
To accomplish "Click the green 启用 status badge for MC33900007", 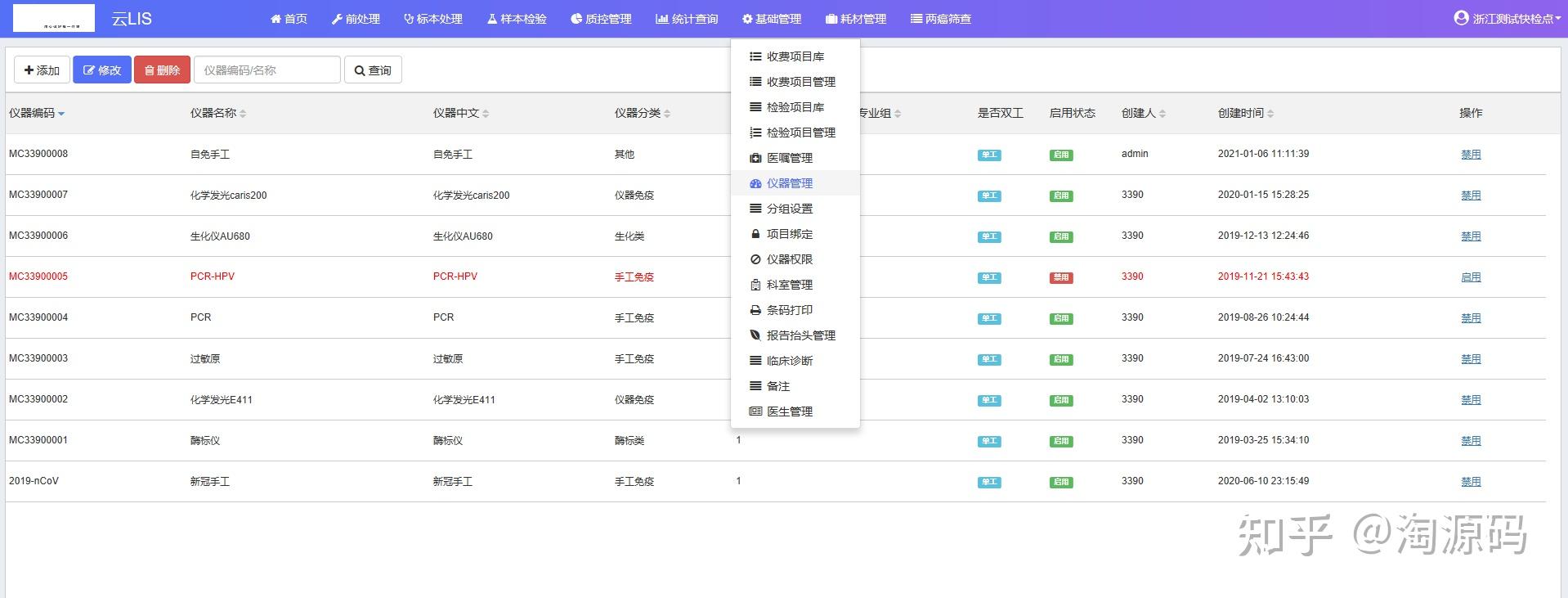I will [1060, 196].
